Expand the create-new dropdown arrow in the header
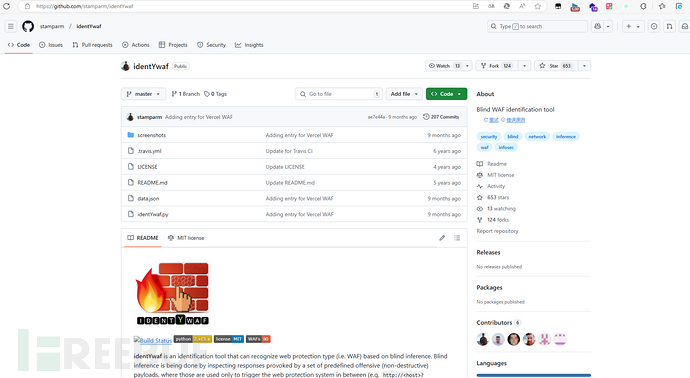The width and height of the screenshot is (690, 378). (639, 26)
